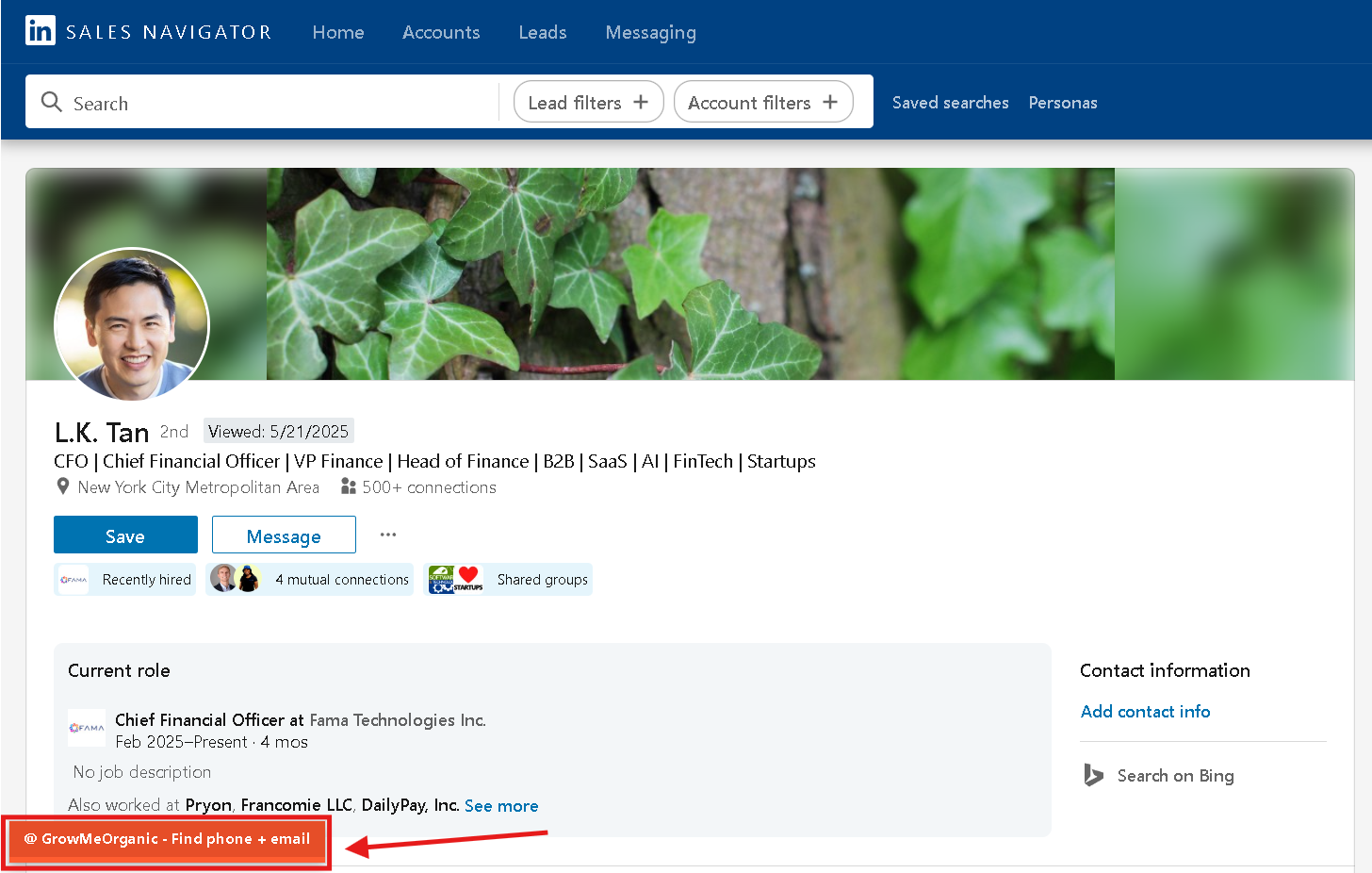
Task: View Shared groups
Action: tap(508, 580)
